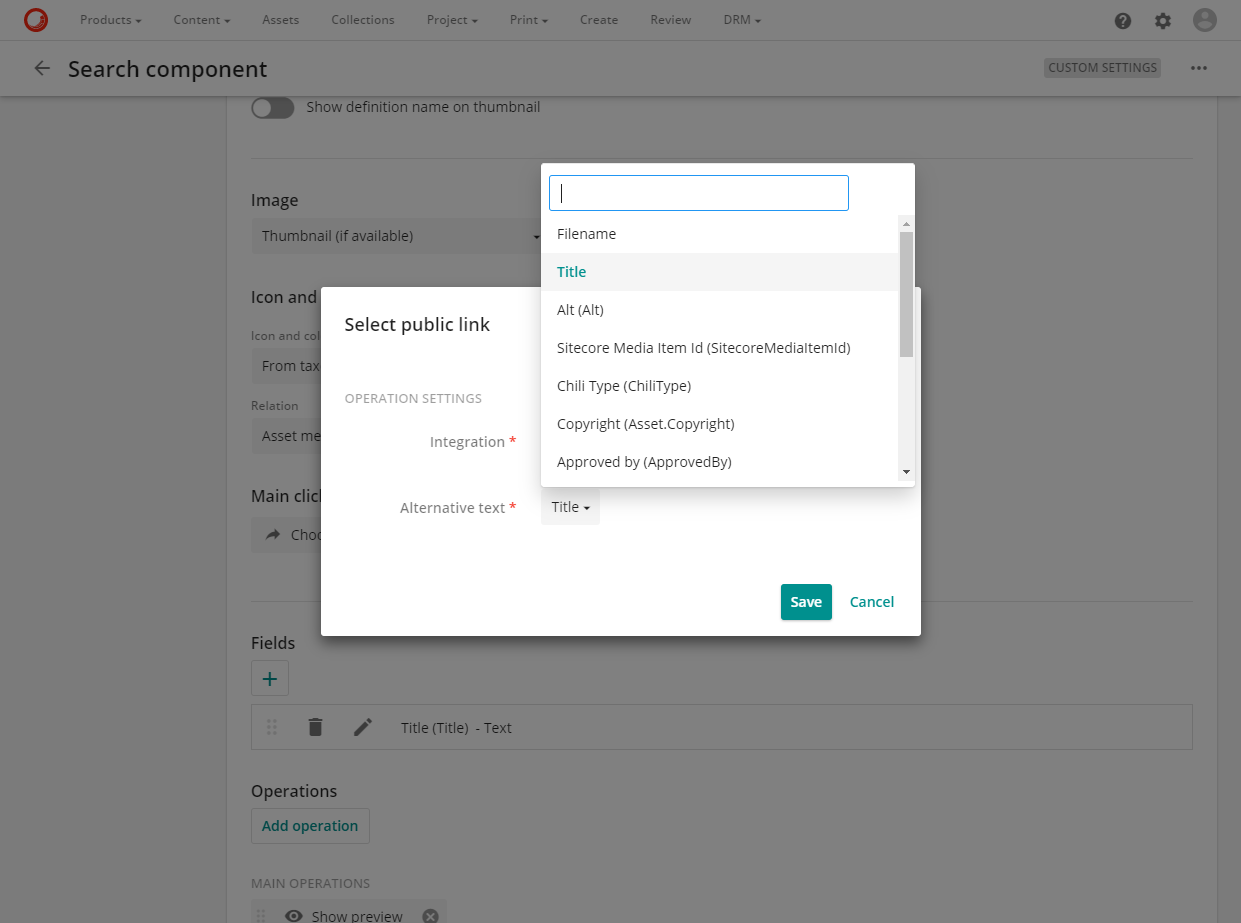Open the more options ellipsis menu
1241x923 pixels.
[1199, 68]
